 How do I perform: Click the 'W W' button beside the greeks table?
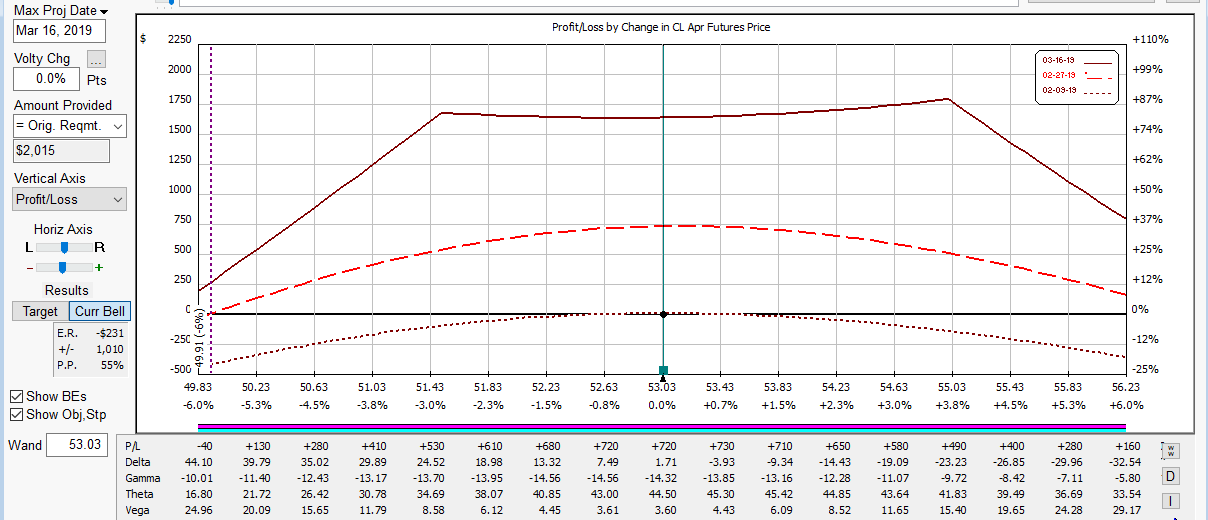pyautogui.click(x=1169, y=450)
